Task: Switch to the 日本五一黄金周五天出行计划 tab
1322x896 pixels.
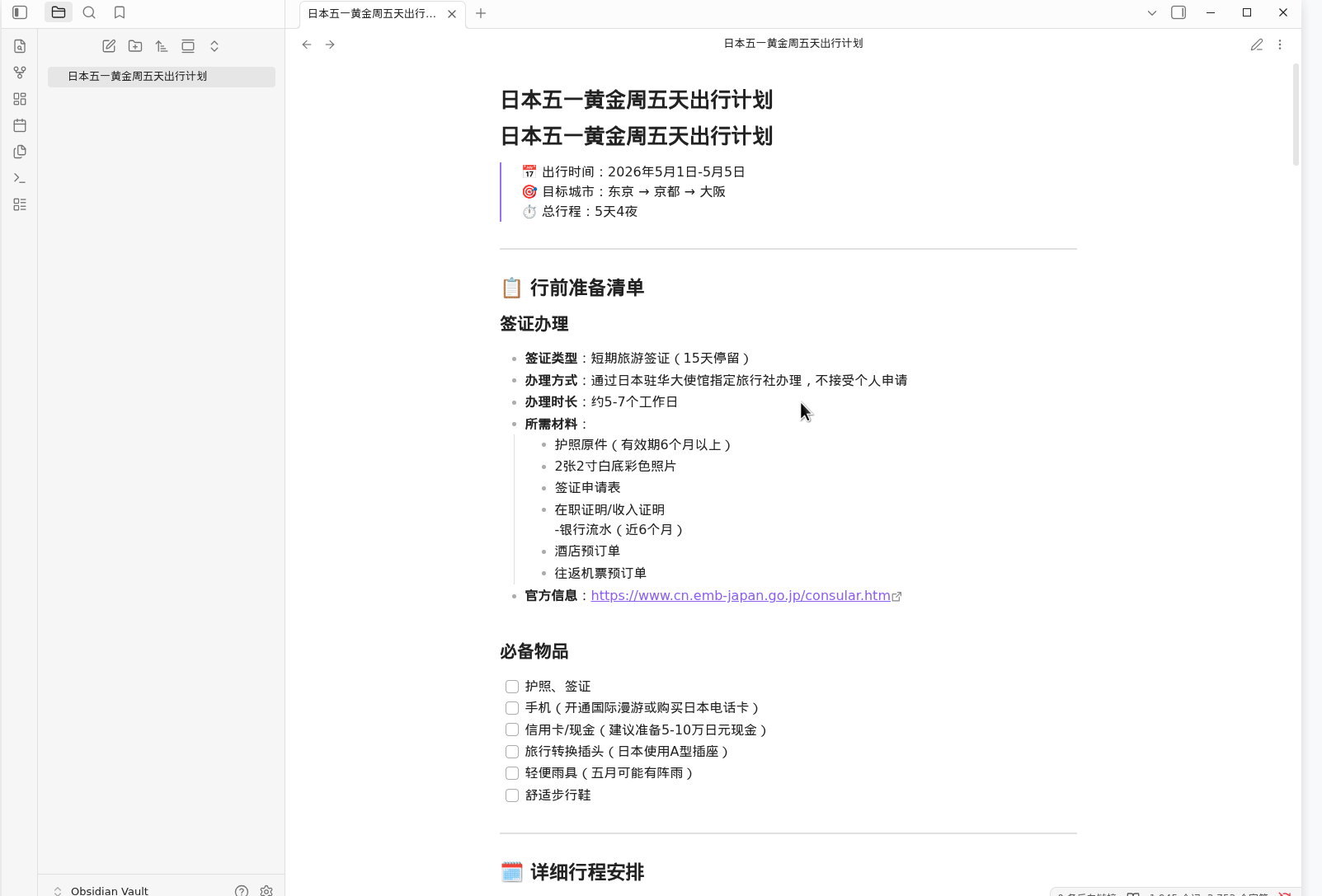Action: (371, 13)
